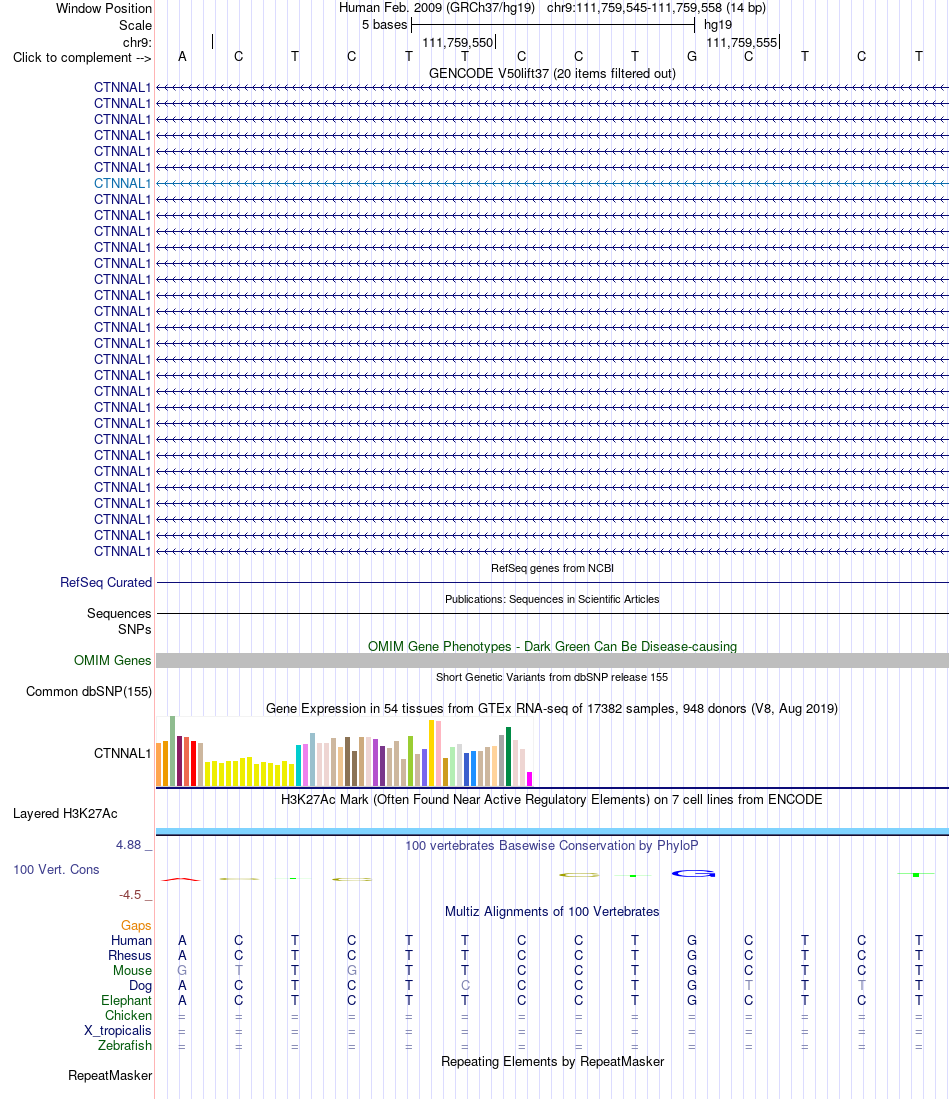
Task: Open '100 vertebrates Basewise Conservation by PhyloP' title
Action: 552,845
